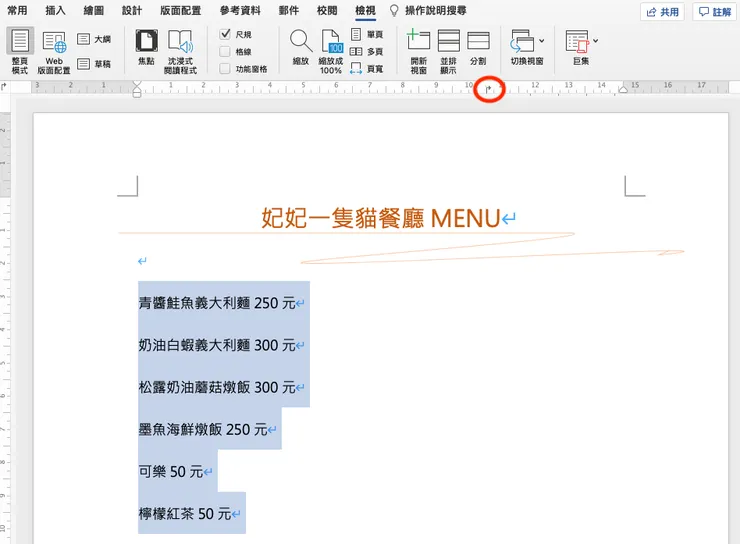
Task: Expand Switch Windows dropdown arrow
Action: tap(542, 41)
